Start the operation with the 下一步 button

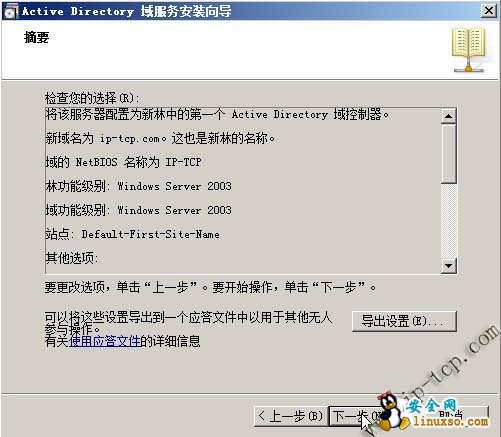[355, 416]
